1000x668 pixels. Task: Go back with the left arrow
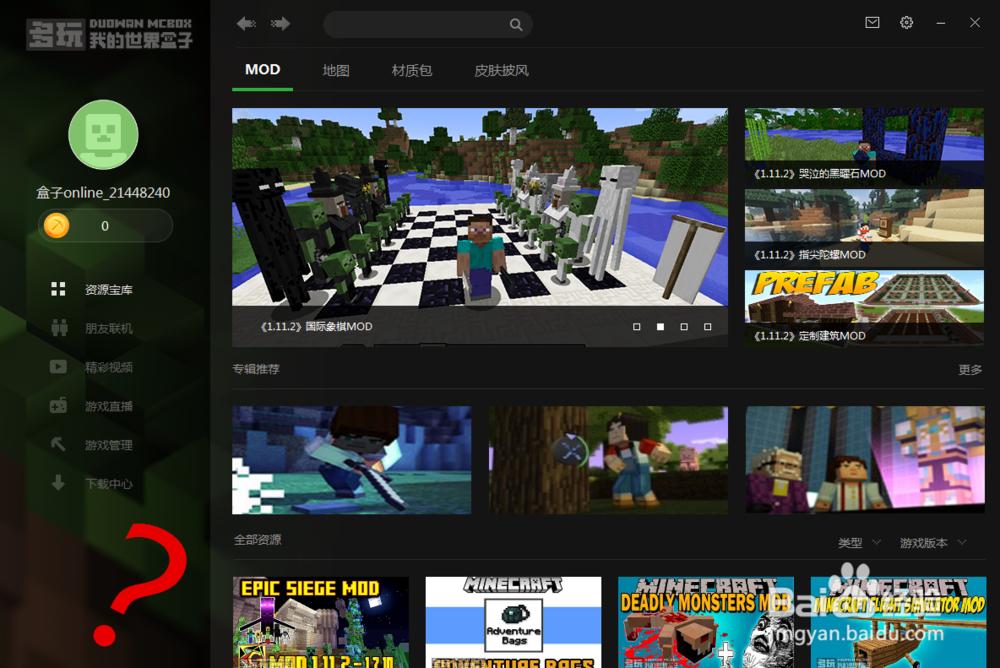click(246, 24)
